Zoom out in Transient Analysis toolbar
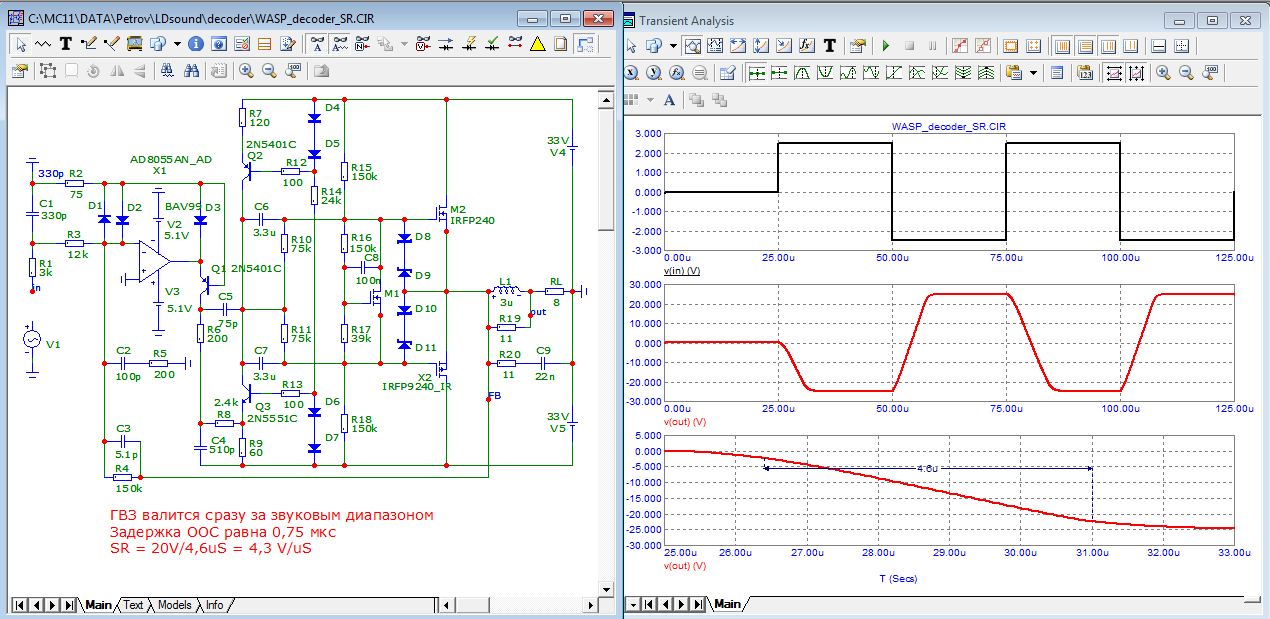This screenshot has width=1270, height=619. coord(1186,73)
